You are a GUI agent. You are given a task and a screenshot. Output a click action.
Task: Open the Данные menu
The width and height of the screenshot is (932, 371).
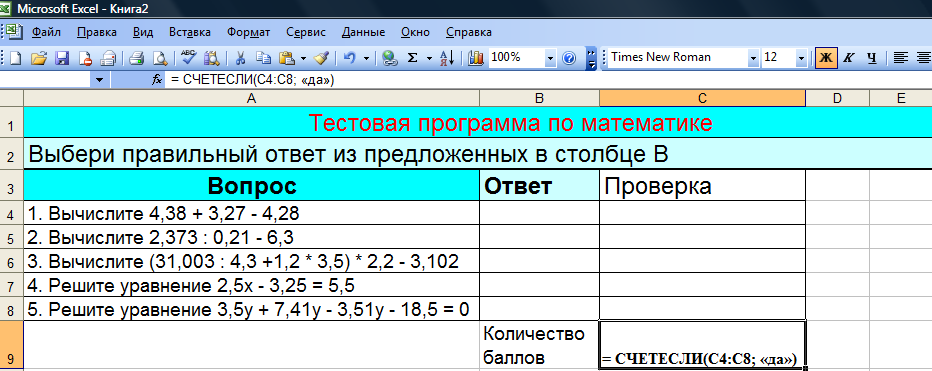pos(363,32)
